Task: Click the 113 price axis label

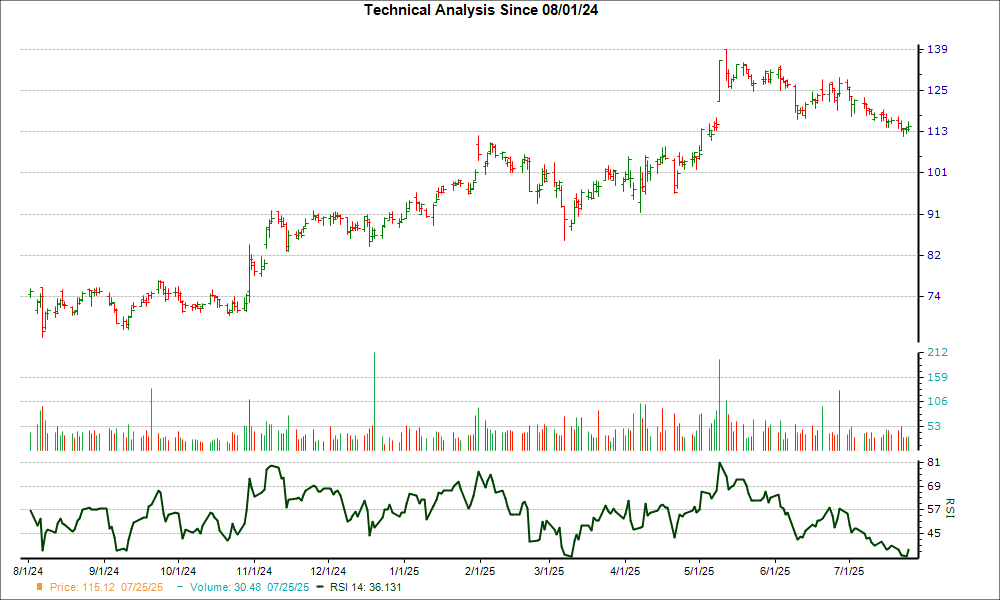Action: [x=937, y=131]
